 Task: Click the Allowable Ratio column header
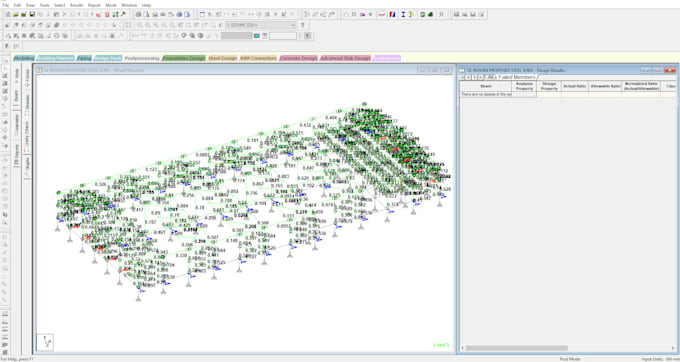[605, 86]
